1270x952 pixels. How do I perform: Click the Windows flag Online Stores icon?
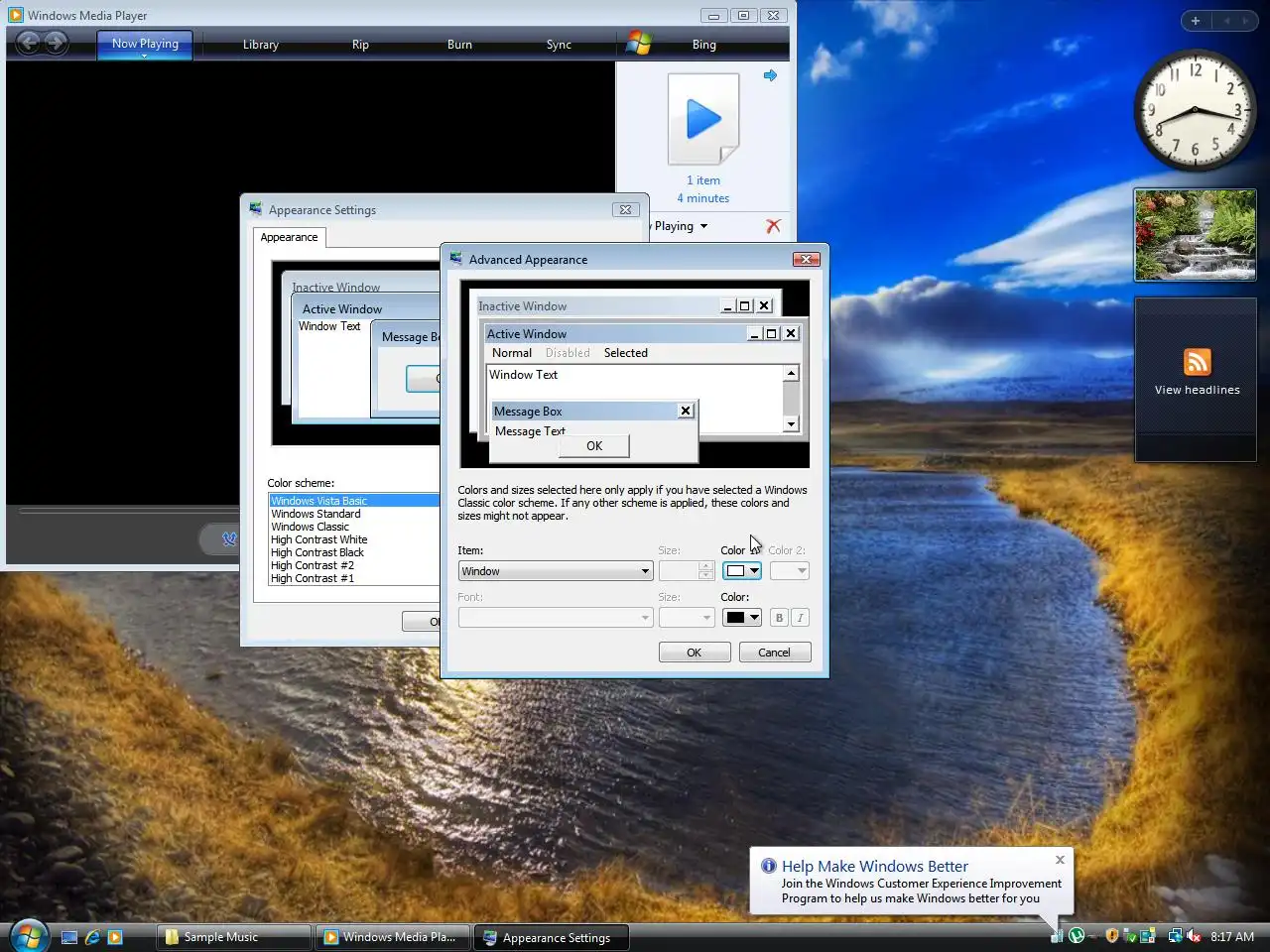coord(639,44)
